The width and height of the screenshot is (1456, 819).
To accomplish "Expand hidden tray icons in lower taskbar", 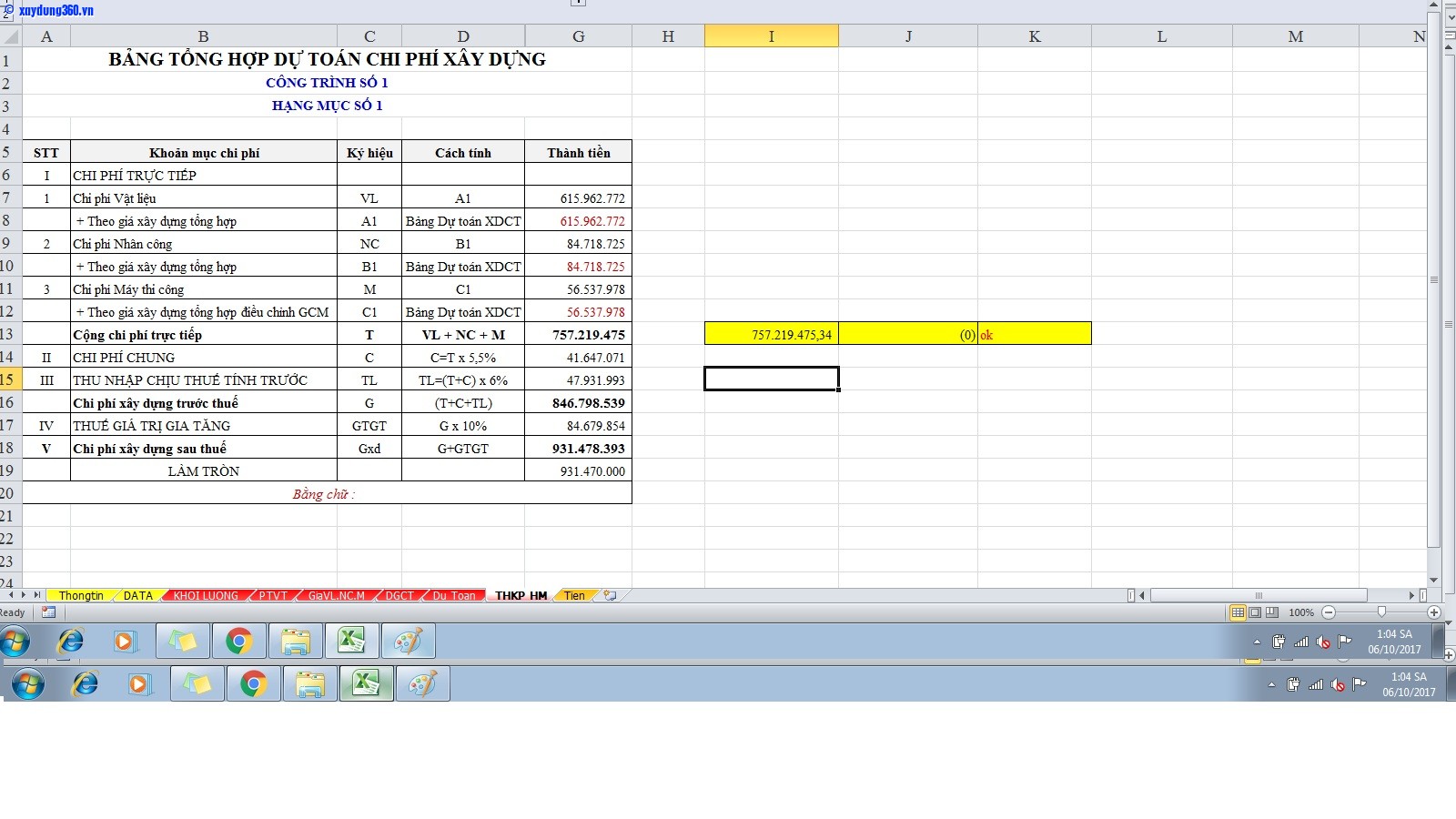I will (x=1271, y=684).
